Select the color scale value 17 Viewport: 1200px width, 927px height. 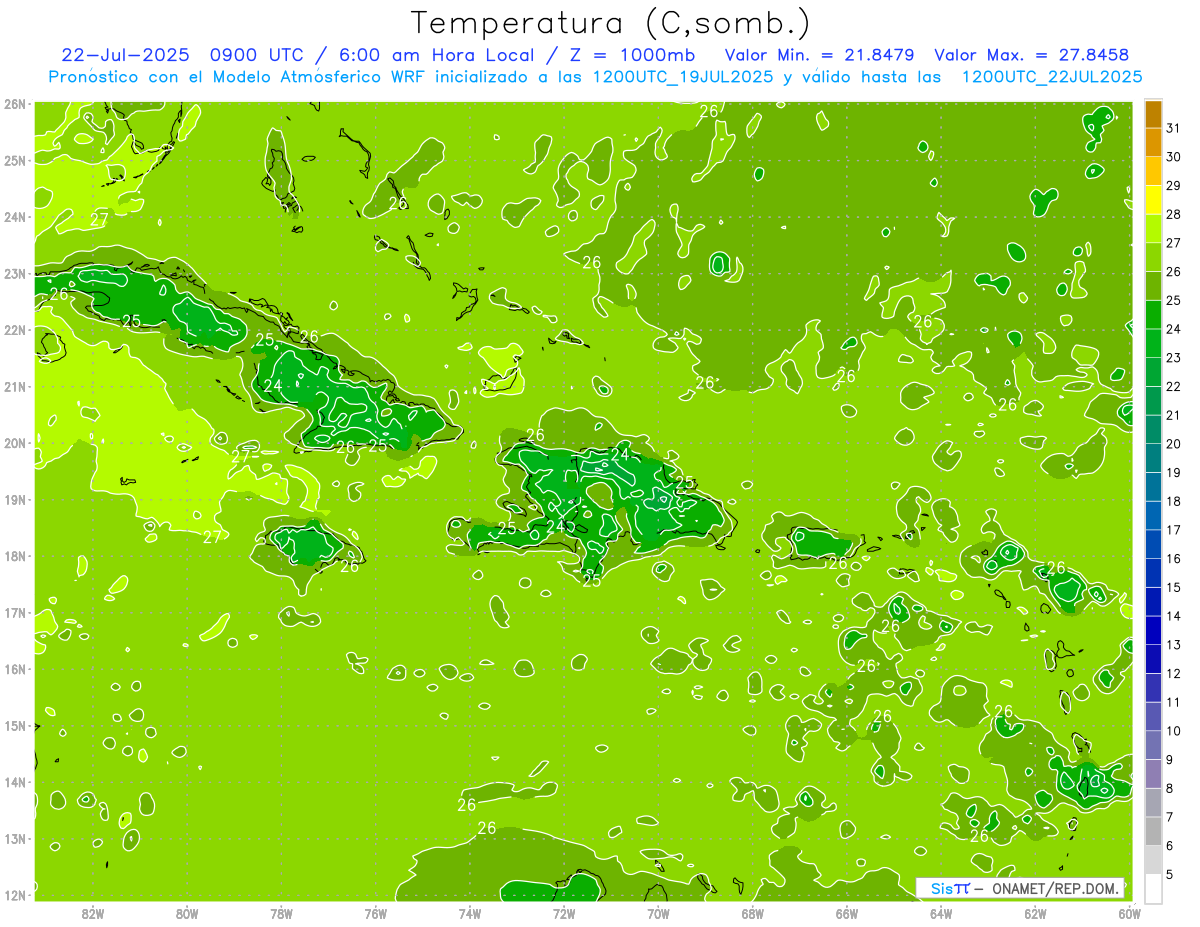pos(1173,529)
